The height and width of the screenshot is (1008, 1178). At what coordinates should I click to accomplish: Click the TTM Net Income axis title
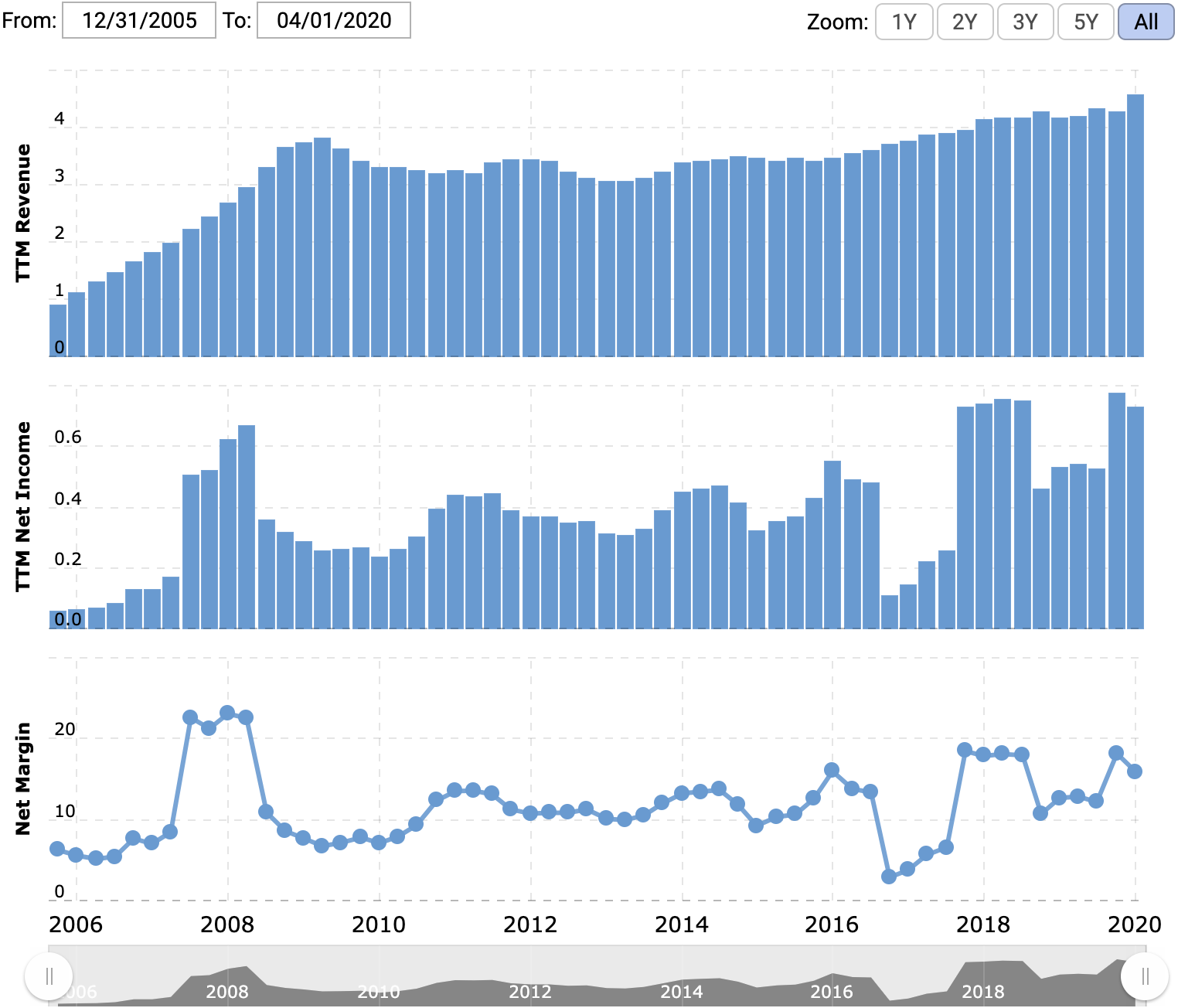pyautogui.click(x=23, y=506)
